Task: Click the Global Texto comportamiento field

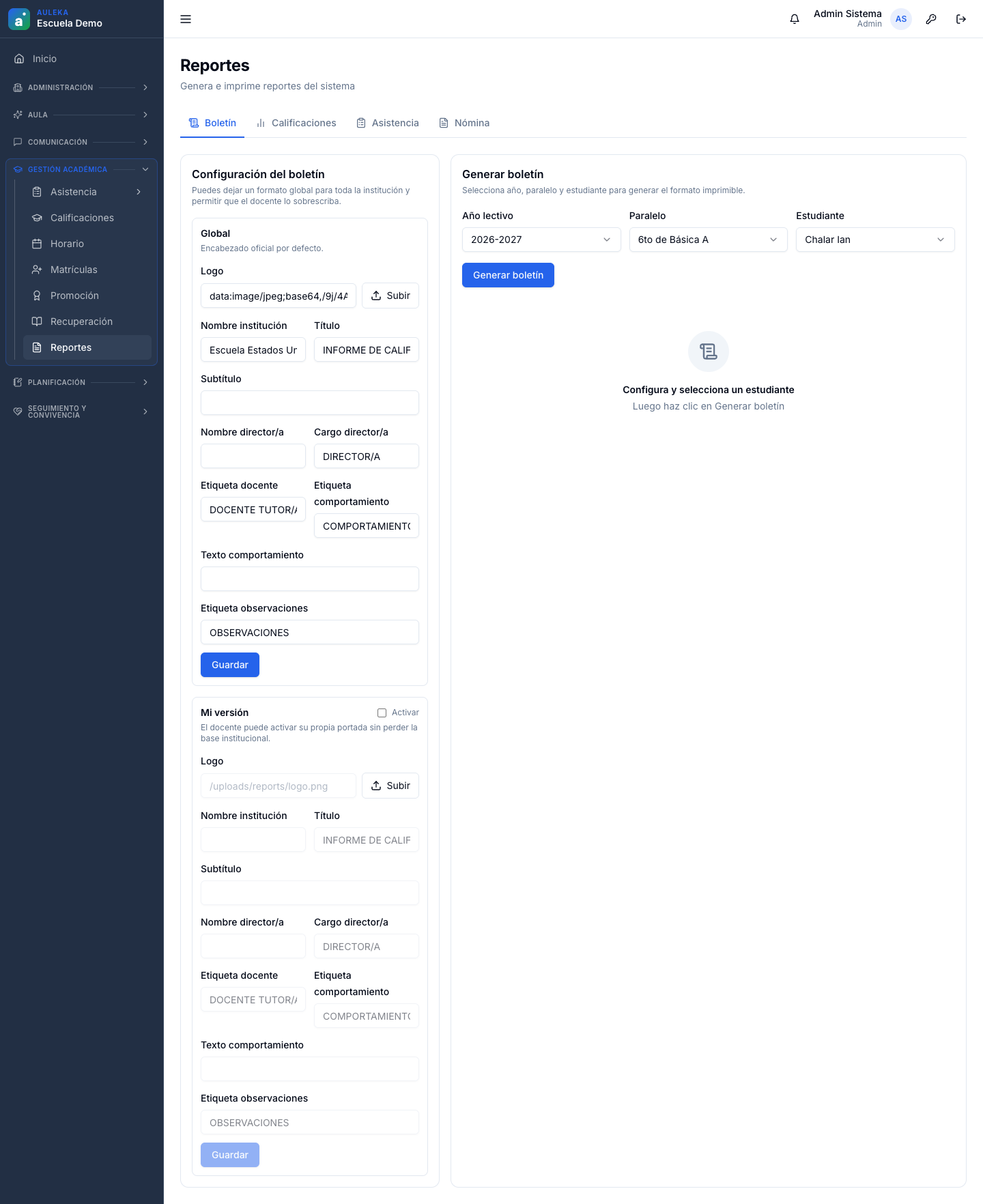Action: tap(310, 579)
